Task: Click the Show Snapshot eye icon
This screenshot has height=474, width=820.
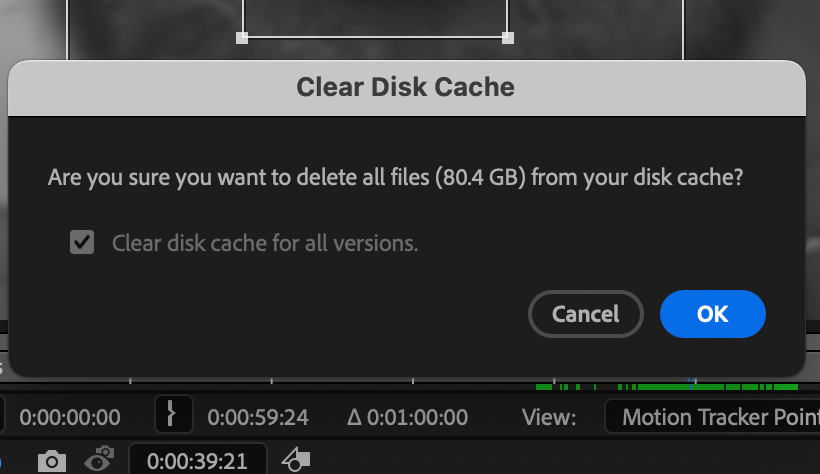Action: pyautogui.click(x=99, y=461)
